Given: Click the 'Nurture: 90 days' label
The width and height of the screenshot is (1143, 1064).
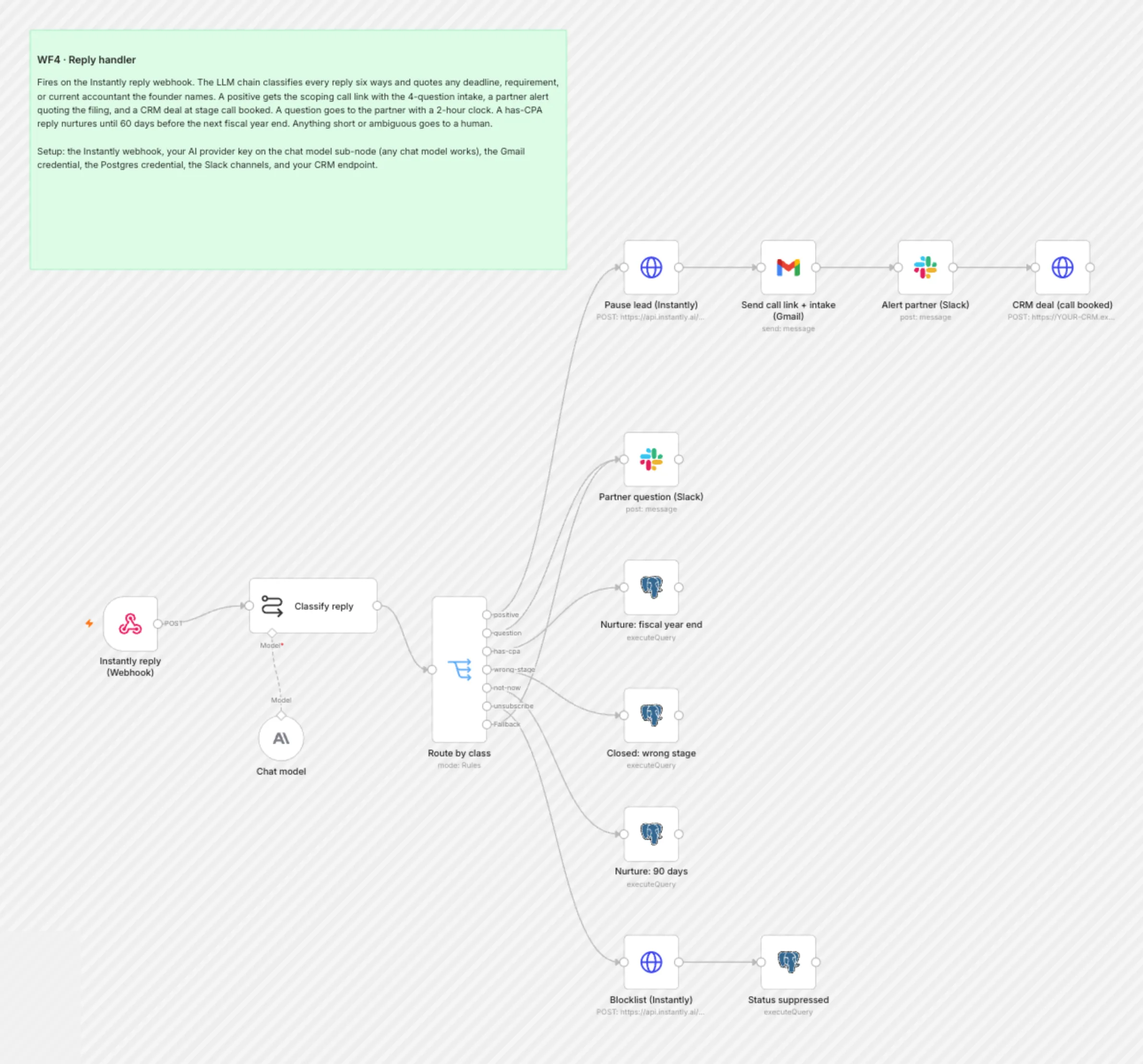Looking at the screenshot, I should coord(651,872).
